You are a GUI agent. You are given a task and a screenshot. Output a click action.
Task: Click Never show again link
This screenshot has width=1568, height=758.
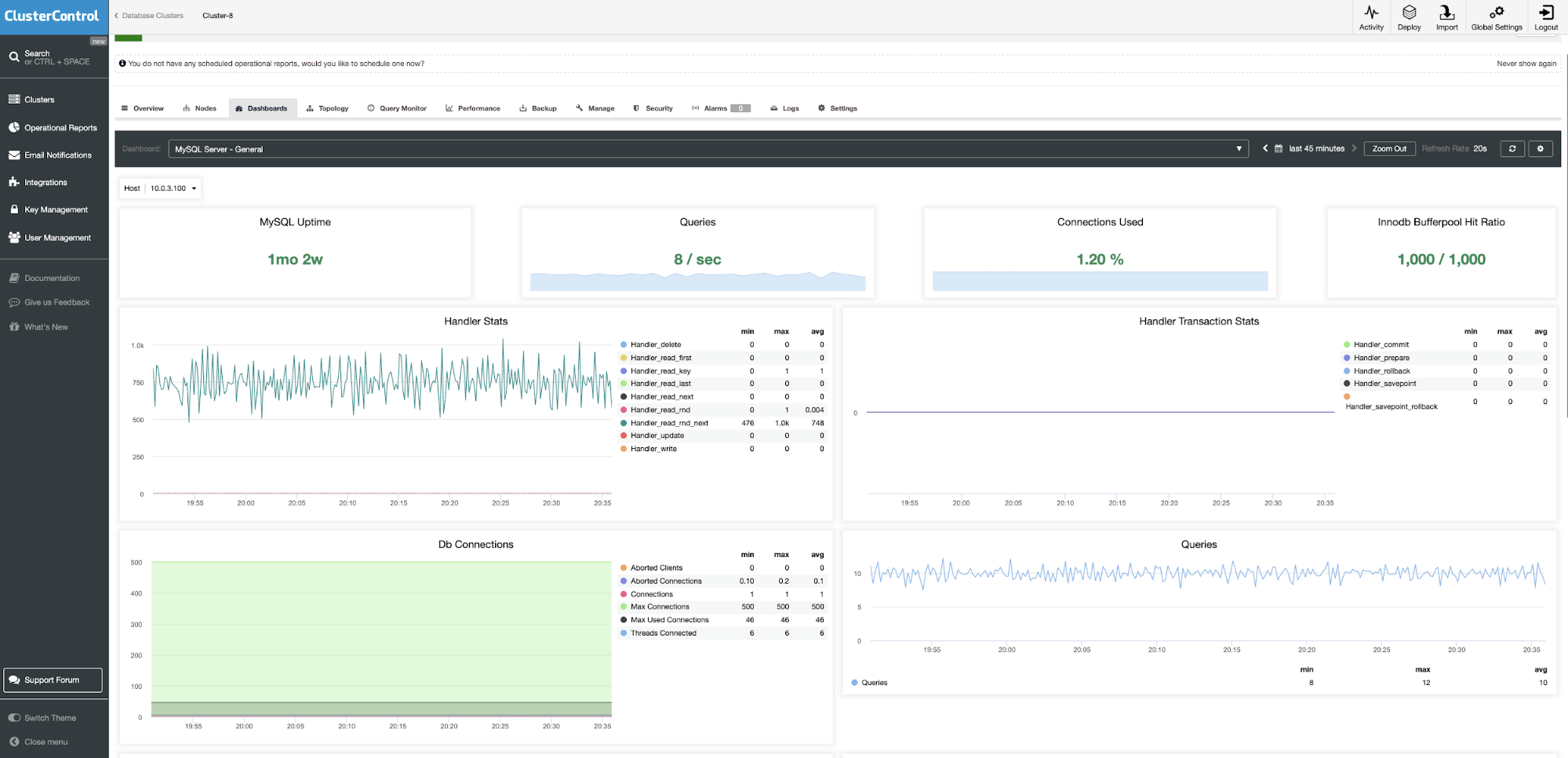pyautogui.click(x=1526, y=64)
